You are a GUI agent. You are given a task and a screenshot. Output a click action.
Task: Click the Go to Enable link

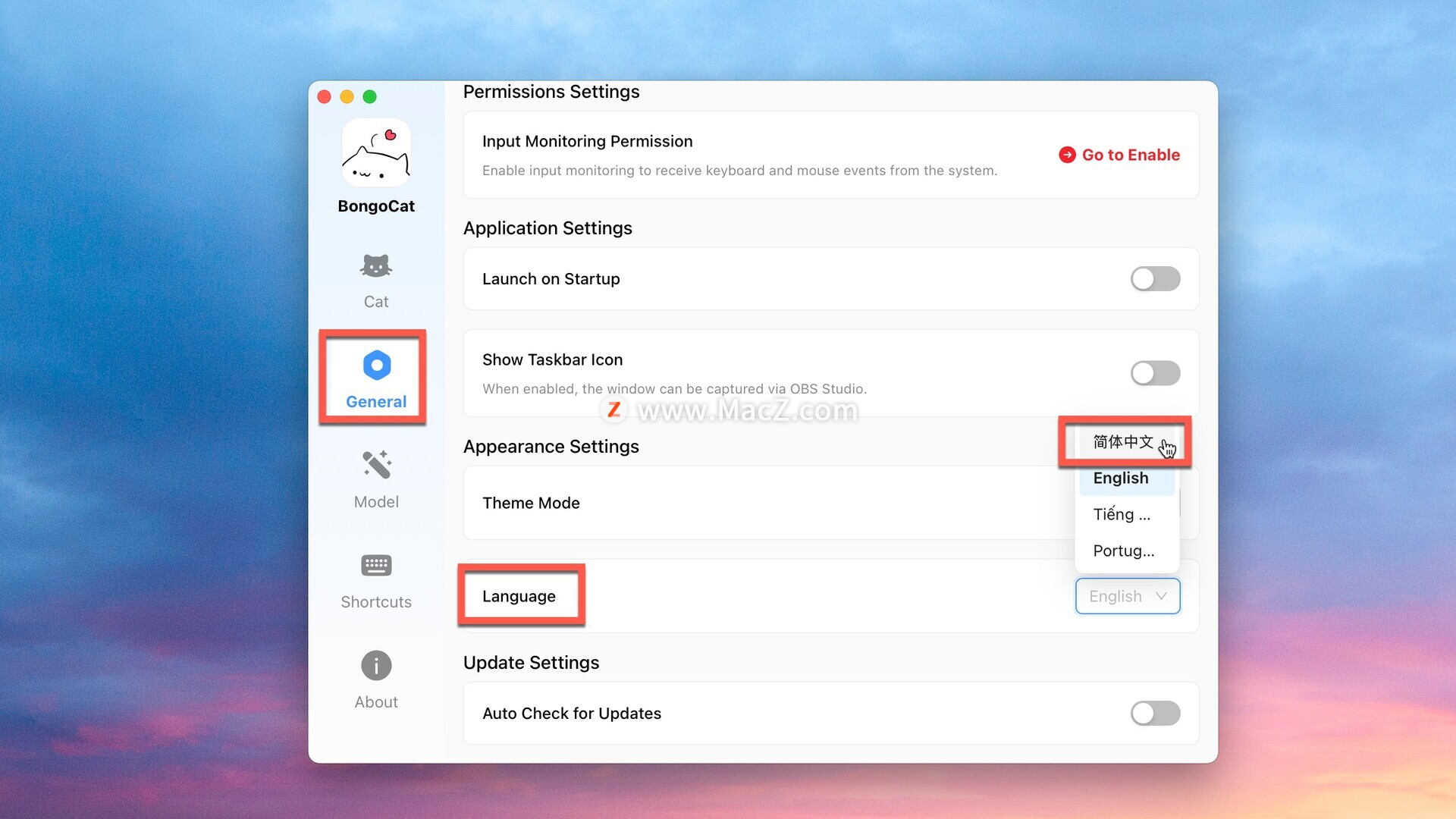pos(1130,155)
